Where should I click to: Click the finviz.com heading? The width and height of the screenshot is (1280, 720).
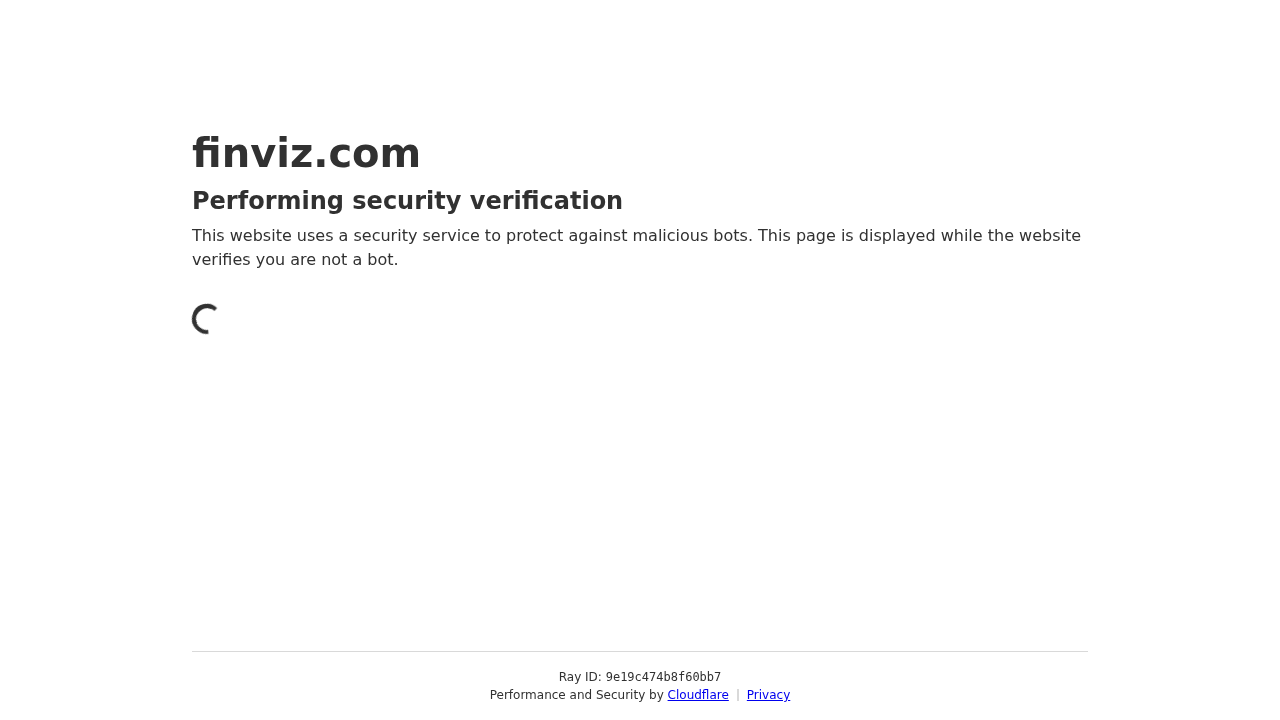306,153
